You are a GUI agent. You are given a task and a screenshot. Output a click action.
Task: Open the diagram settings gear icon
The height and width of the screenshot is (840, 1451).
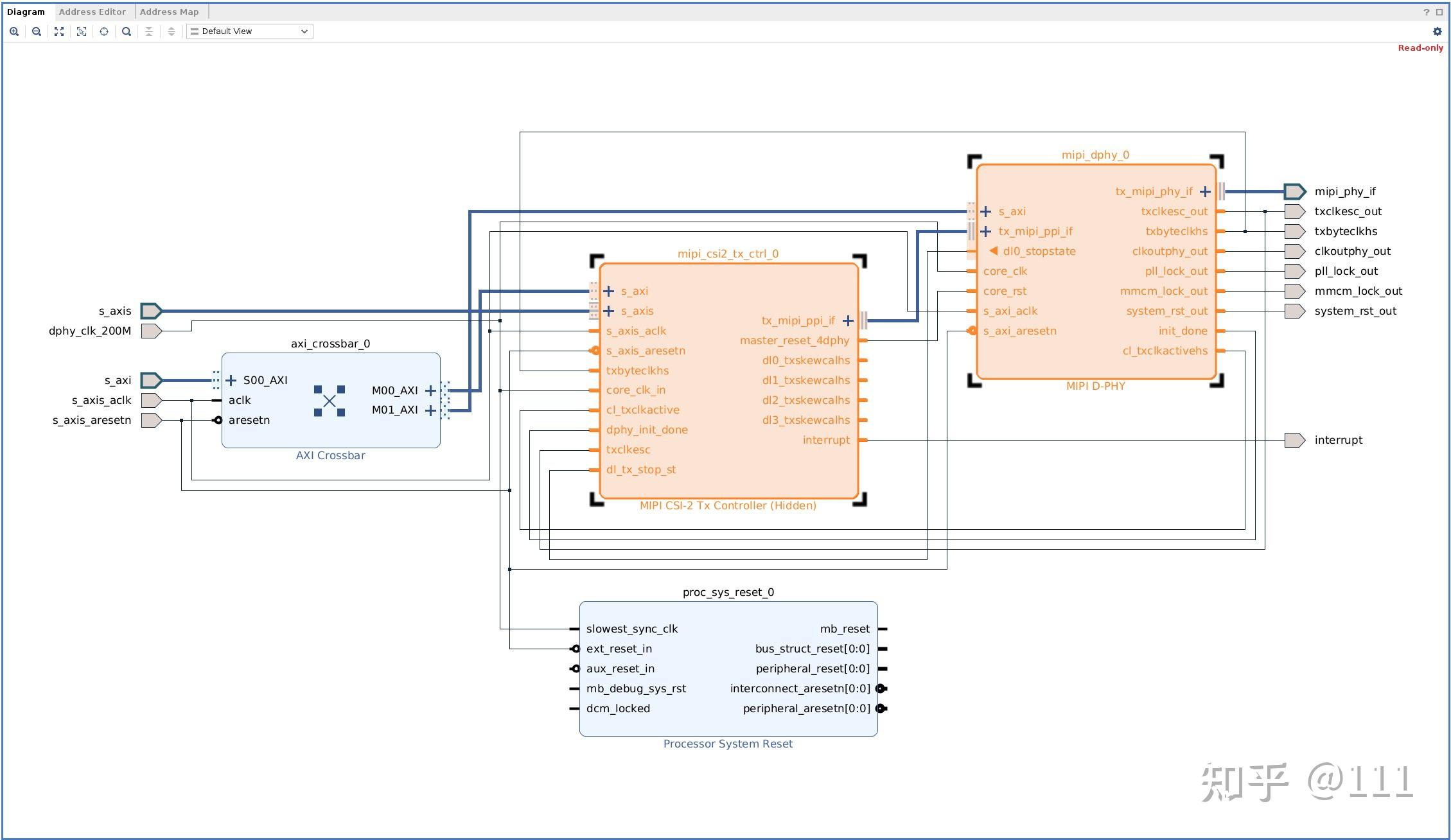[x=1438, y=31]
